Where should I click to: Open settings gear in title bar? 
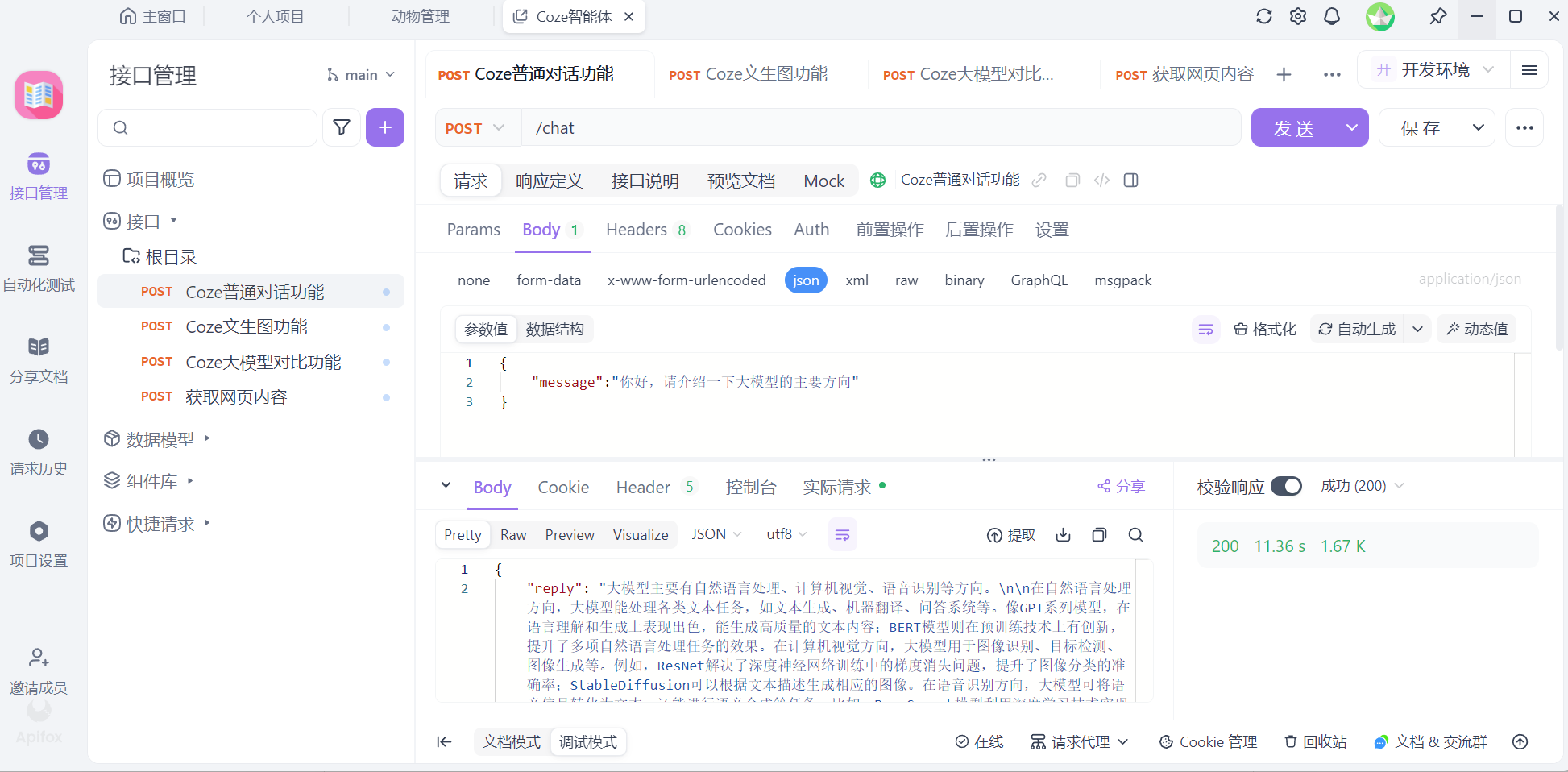point(1297,16)
